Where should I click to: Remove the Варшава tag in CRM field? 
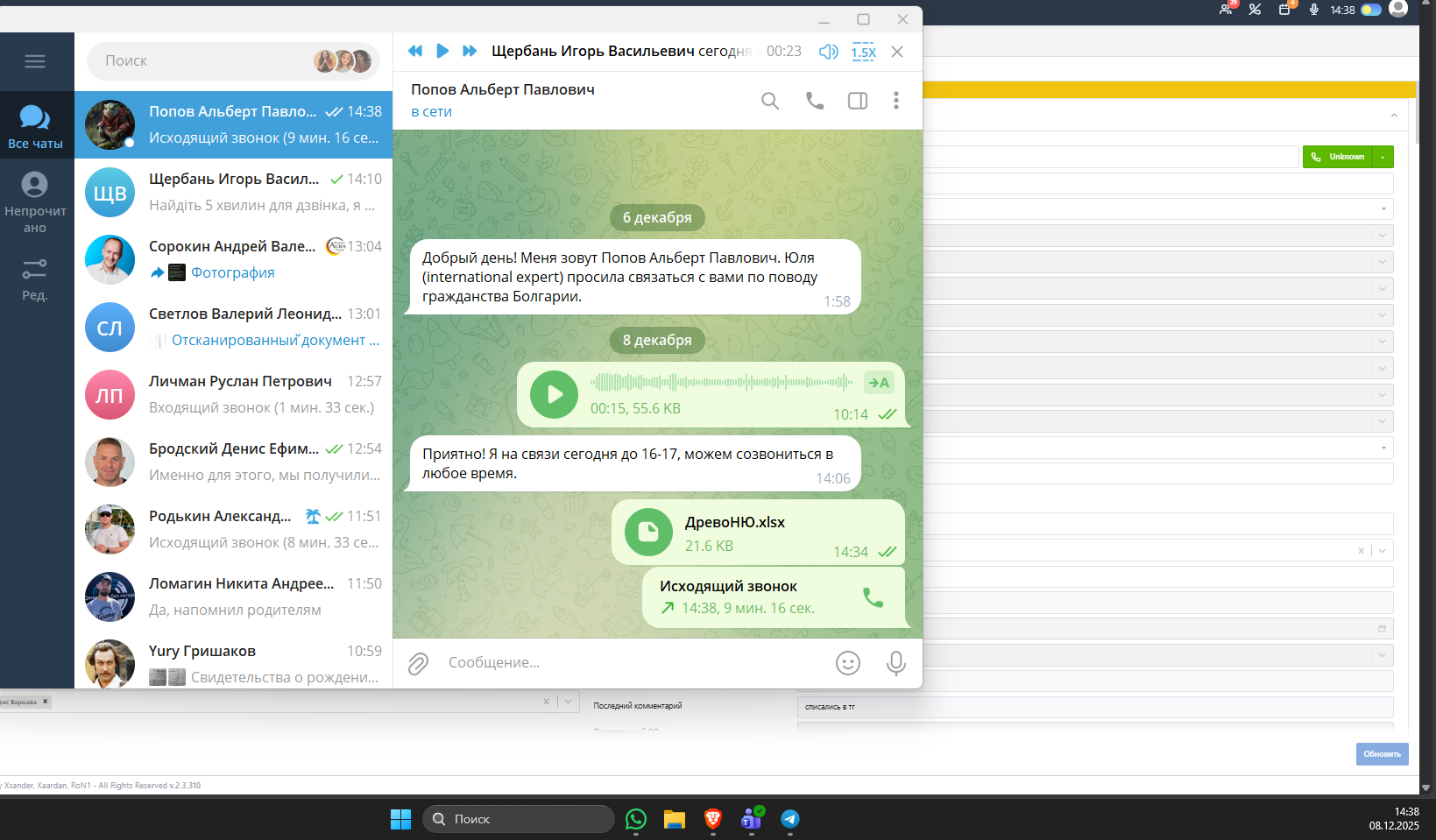(x=46, y=702)
